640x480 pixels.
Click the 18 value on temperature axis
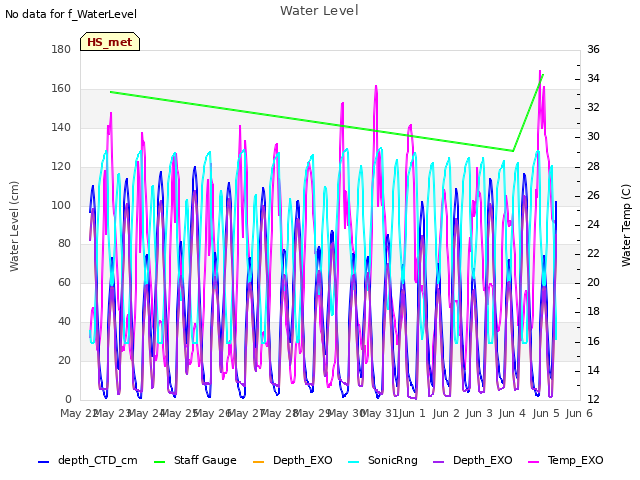(x=593, y=312)
